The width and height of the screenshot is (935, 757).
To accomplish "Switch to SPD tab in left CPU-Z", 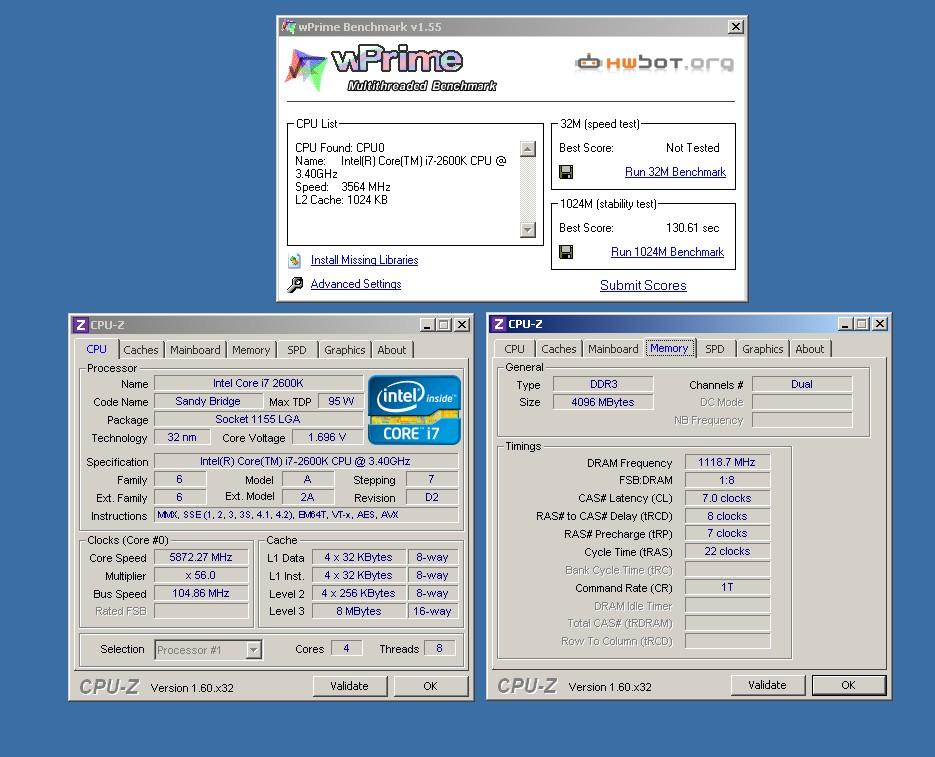I will 297,350.
